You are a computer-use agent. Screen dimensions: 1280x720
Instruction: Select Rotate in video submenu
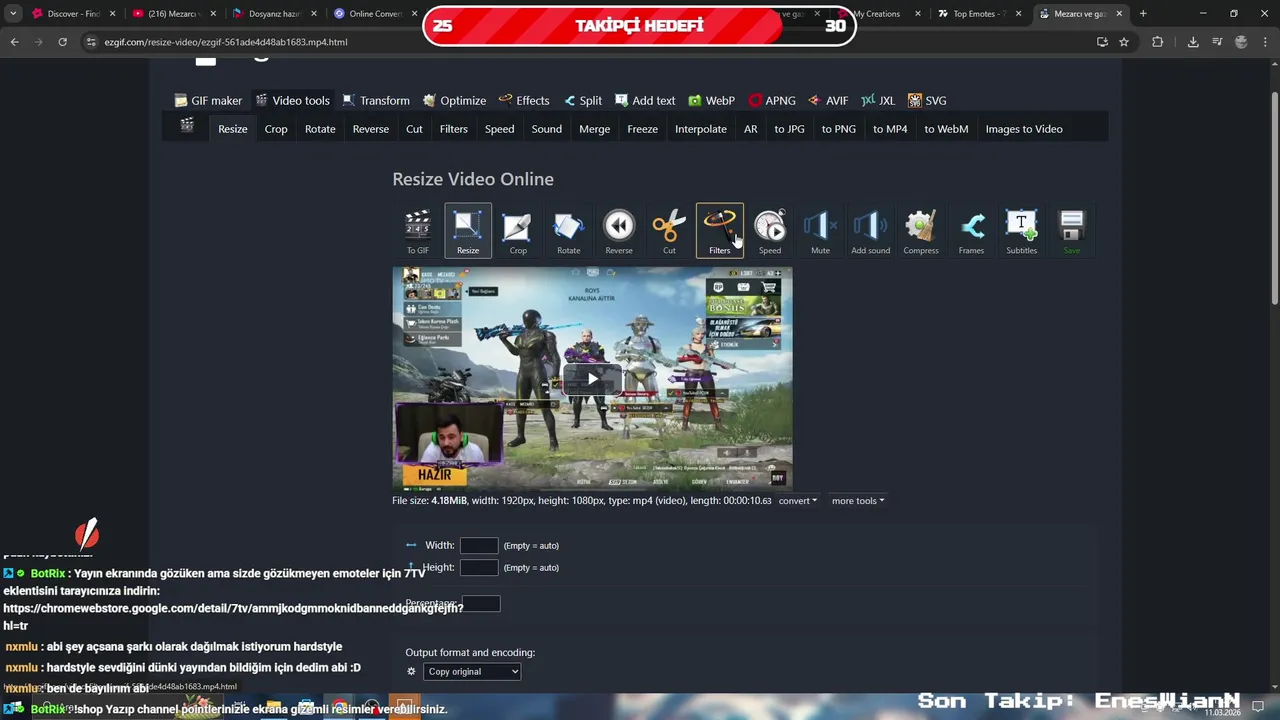pyautogui.click(x=320, y=129)
